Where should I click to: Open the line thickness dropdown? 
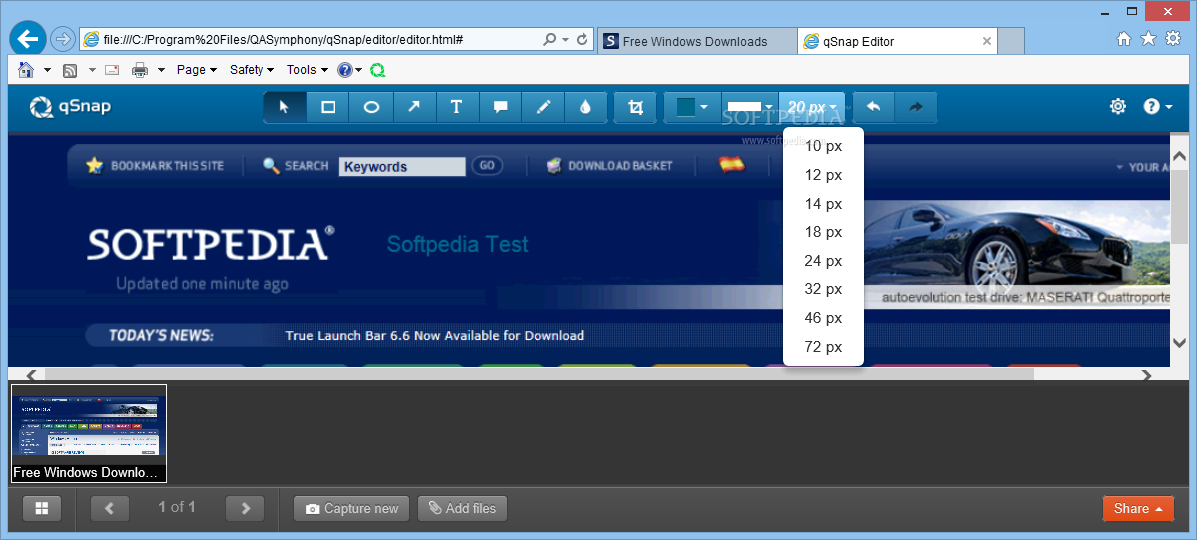coord(749,107)
